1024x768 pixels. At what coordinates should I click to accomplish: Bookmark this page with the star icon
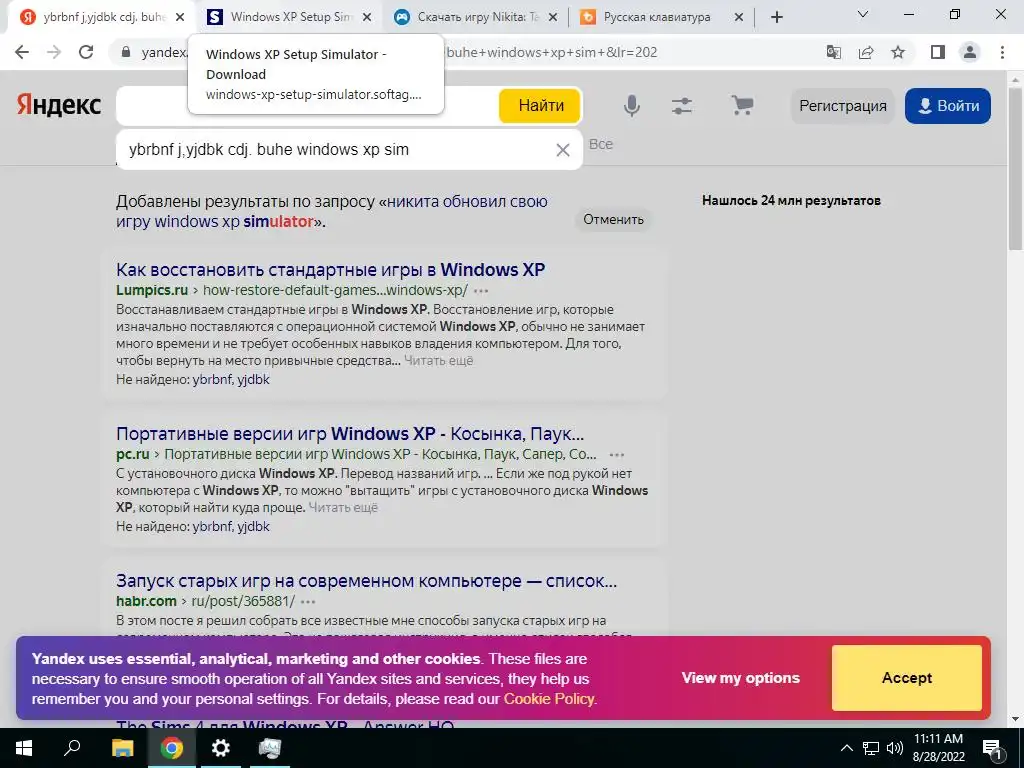pyautogui.click(x=899, y=52)
